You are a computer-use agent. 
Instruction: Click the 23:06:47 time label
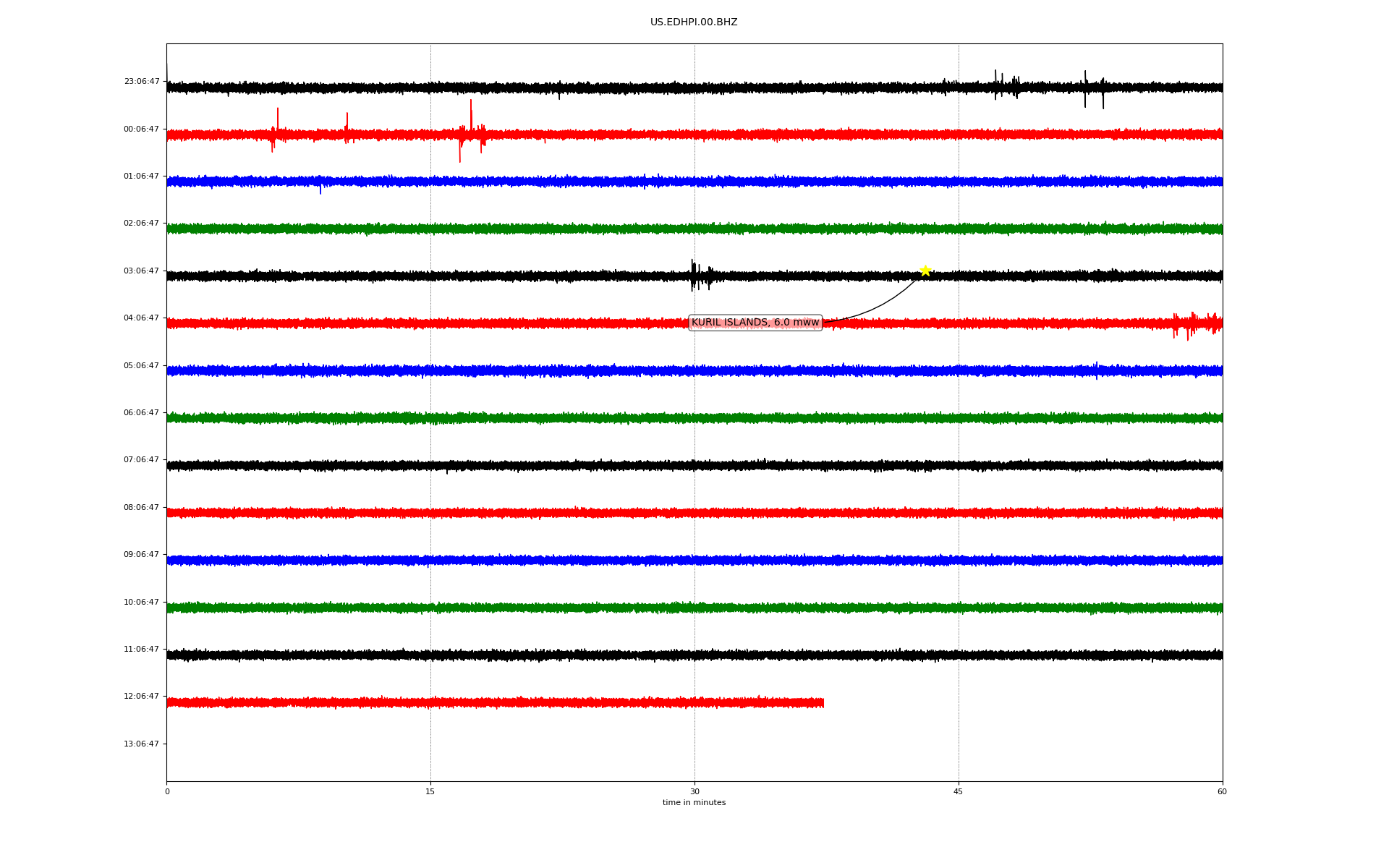click(142, 82)
